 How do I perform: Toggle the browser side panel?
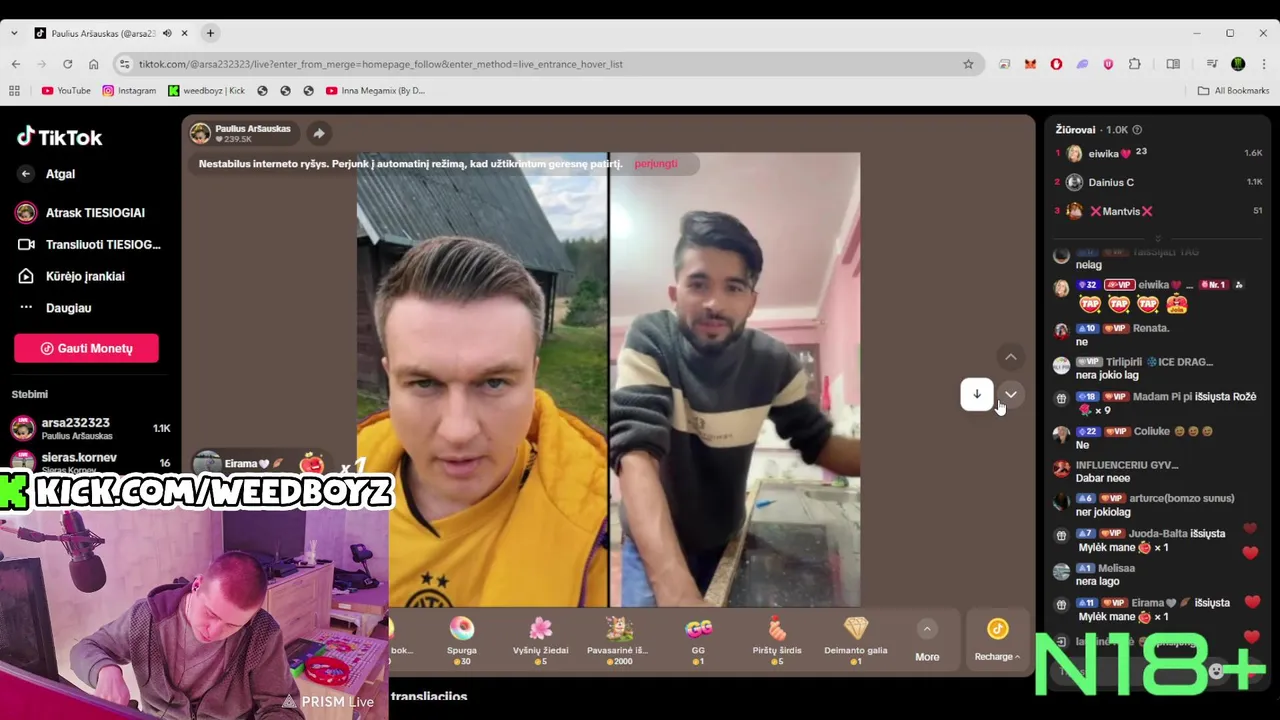(1173, 64)
